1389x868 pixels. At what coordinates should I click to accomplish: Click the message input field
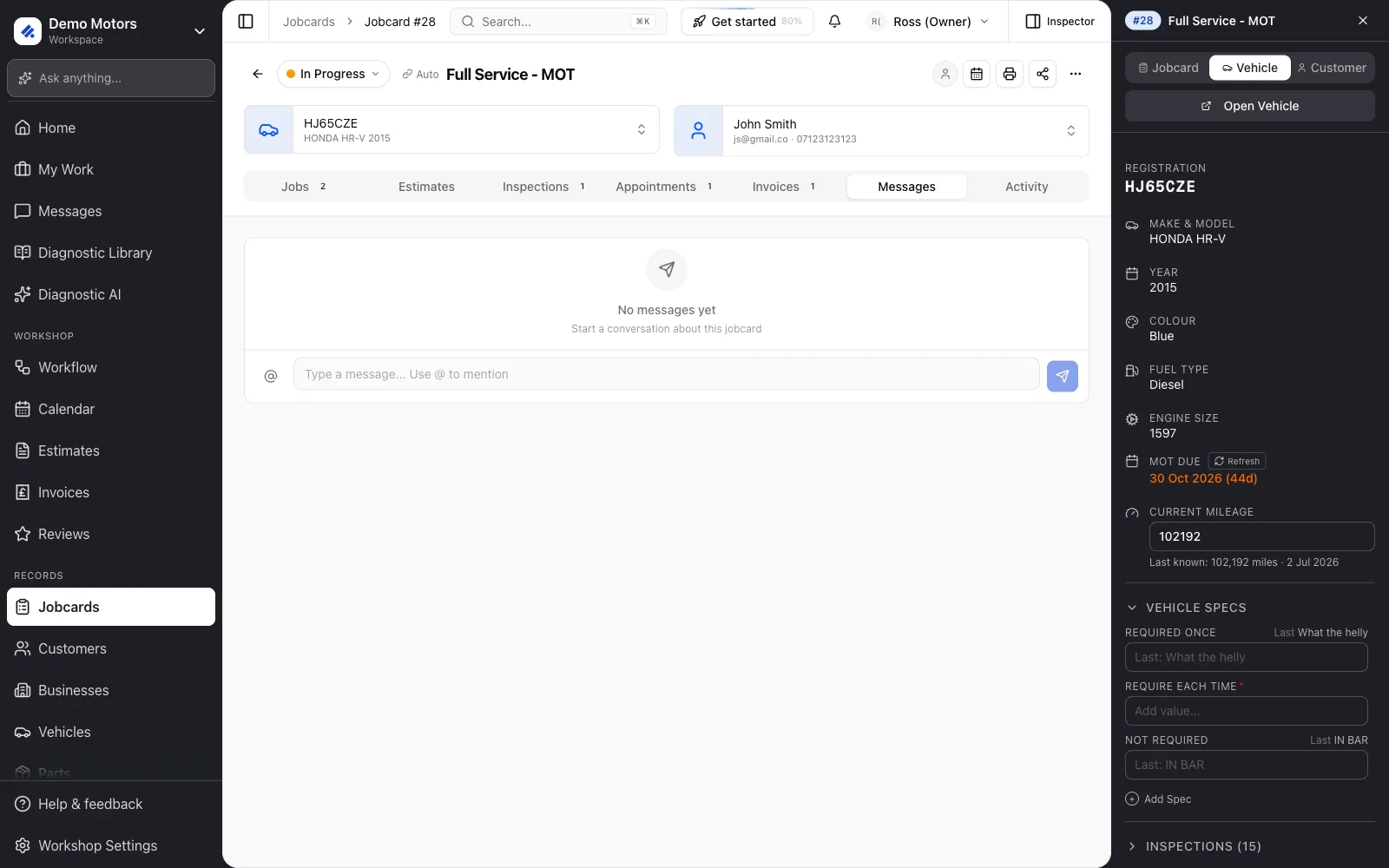(x=667, y=374)
